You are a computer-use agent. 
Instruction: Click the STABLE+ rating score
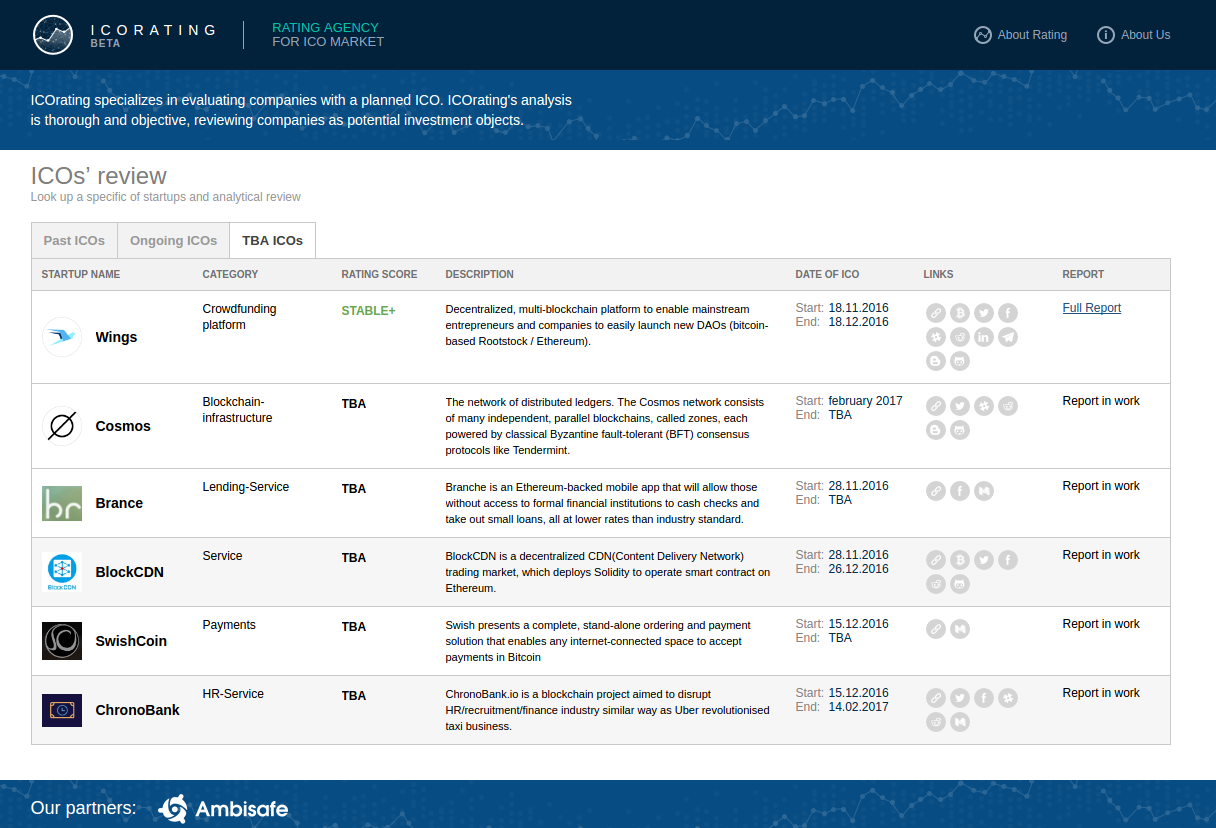(368, 311)
